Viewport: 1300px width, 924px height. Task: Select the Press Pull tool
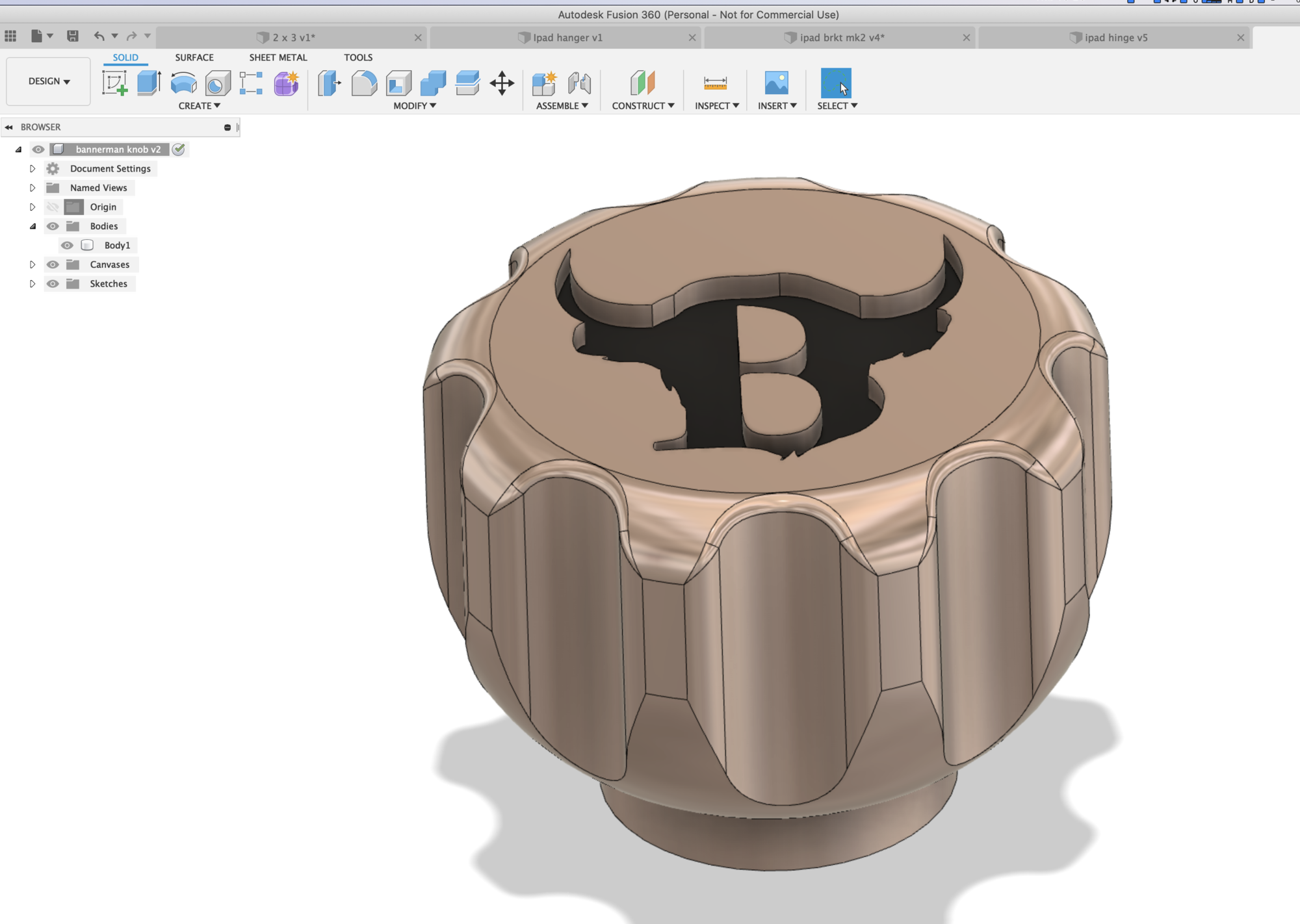[x=330, y=83]
